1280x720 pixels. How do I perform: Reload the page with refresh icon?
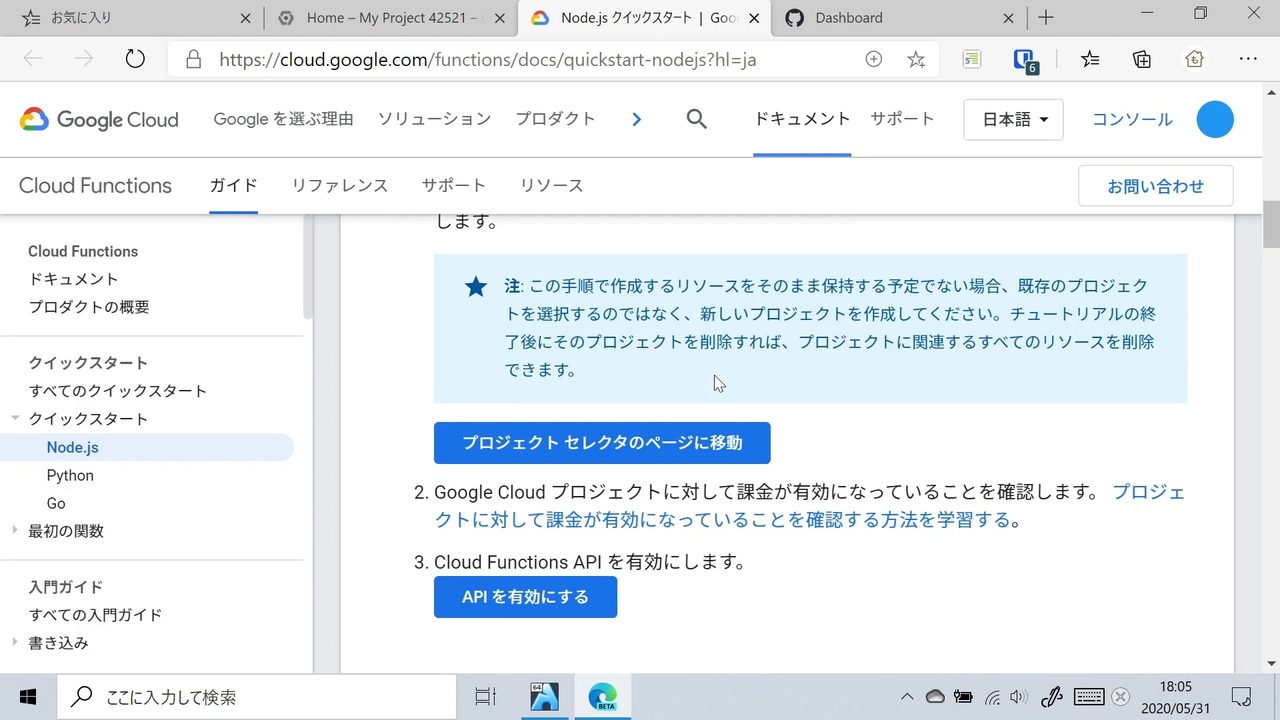(135, 59)
